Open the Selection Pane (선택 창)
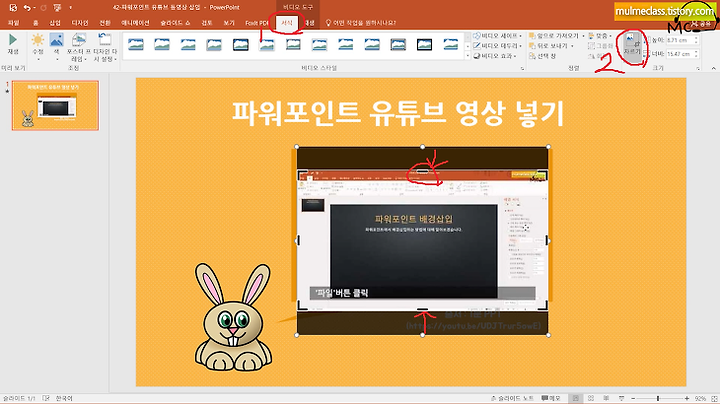720x404 pixels. coord(542,56)
